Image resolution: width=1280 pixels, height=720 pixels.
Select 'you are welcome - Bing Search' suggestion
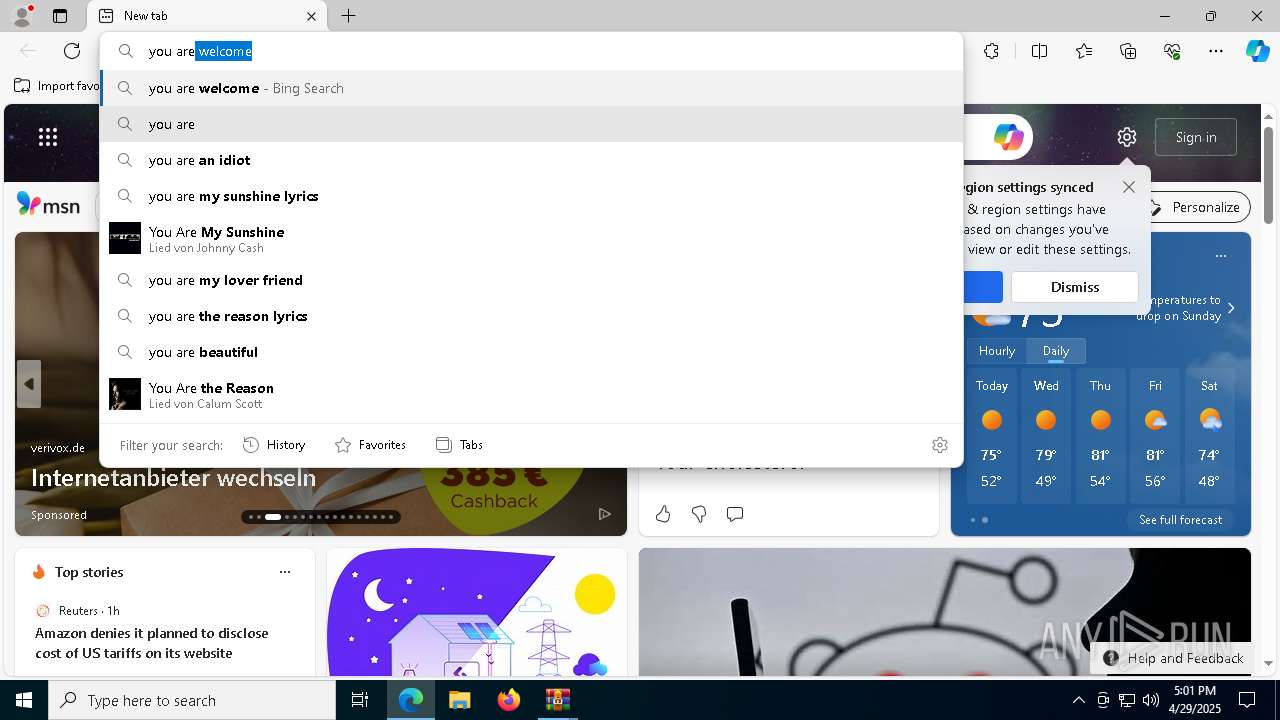click(531, 88)
